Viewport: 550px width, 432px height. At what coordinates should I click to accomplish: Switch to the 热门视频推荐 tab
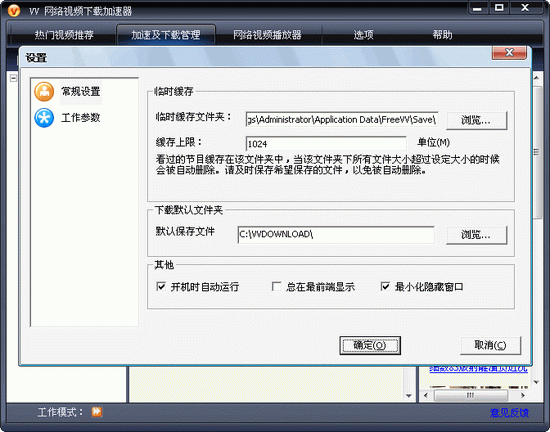64,35
